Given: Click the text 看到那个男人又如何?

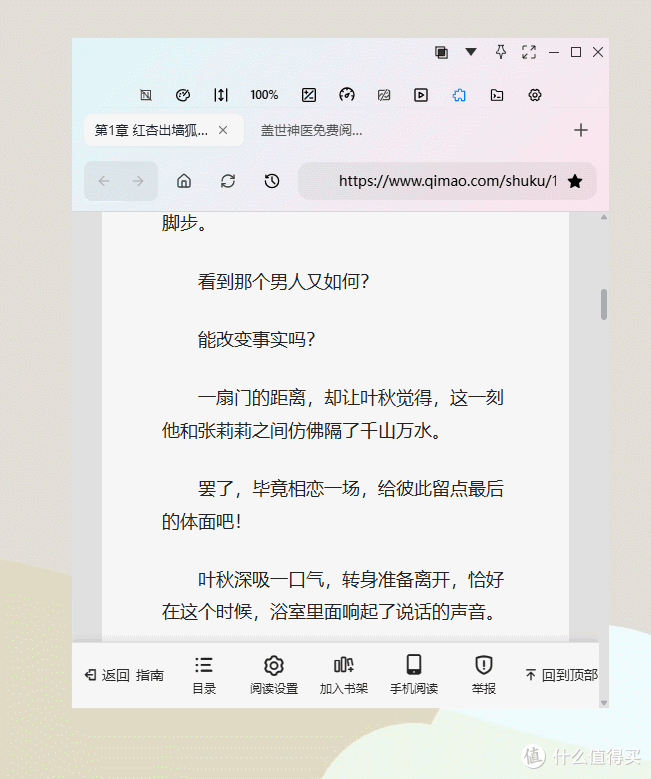Looking at the screenshot, I should point(283,282).
